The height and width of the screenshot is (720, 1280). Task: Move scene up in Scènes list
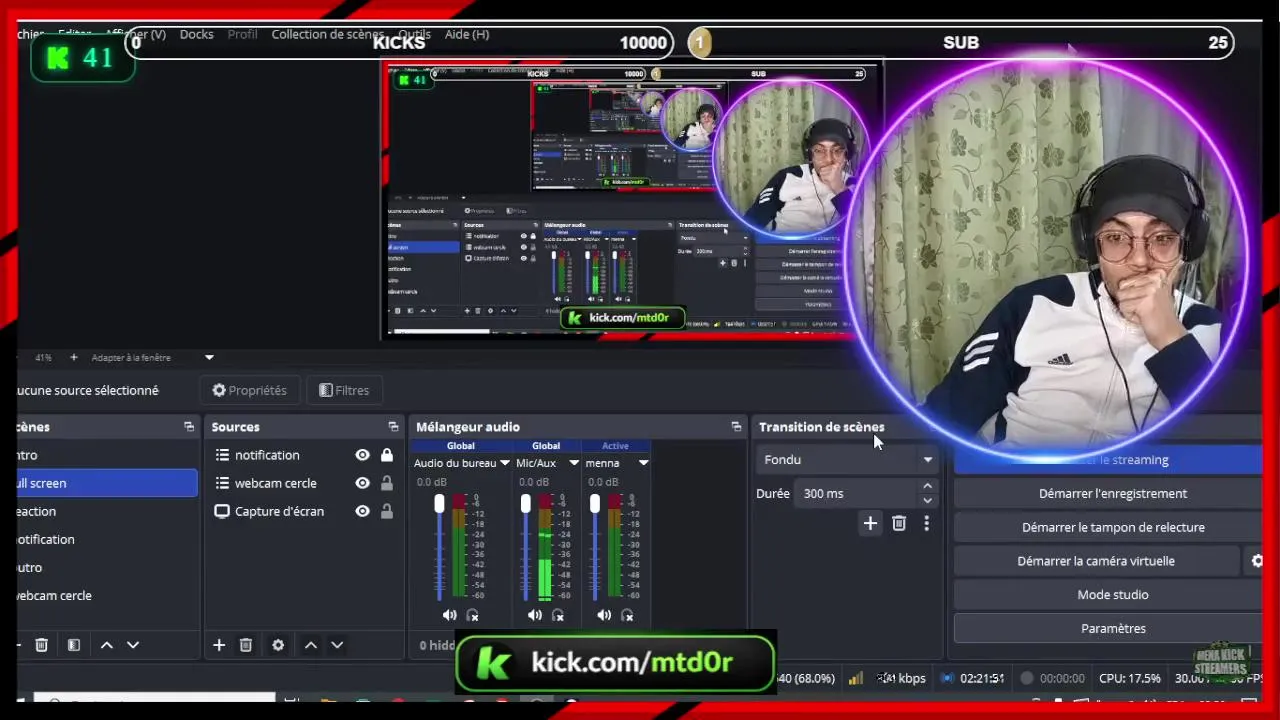click(x=107, y=645)
